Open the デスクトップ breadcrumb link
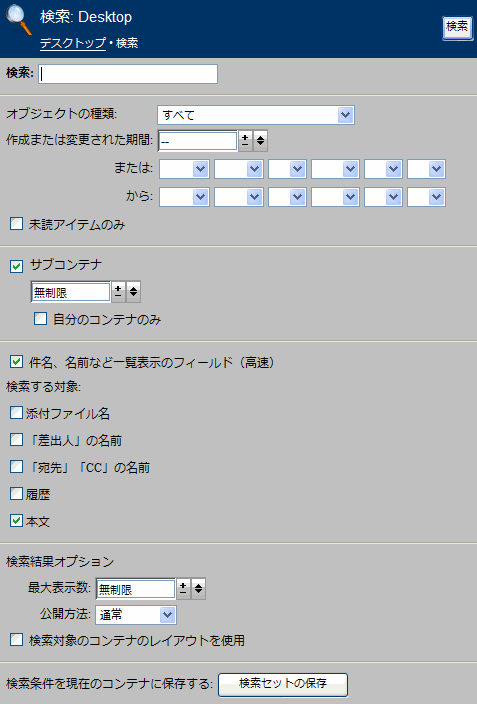477x704 pixels. [73, 43]
